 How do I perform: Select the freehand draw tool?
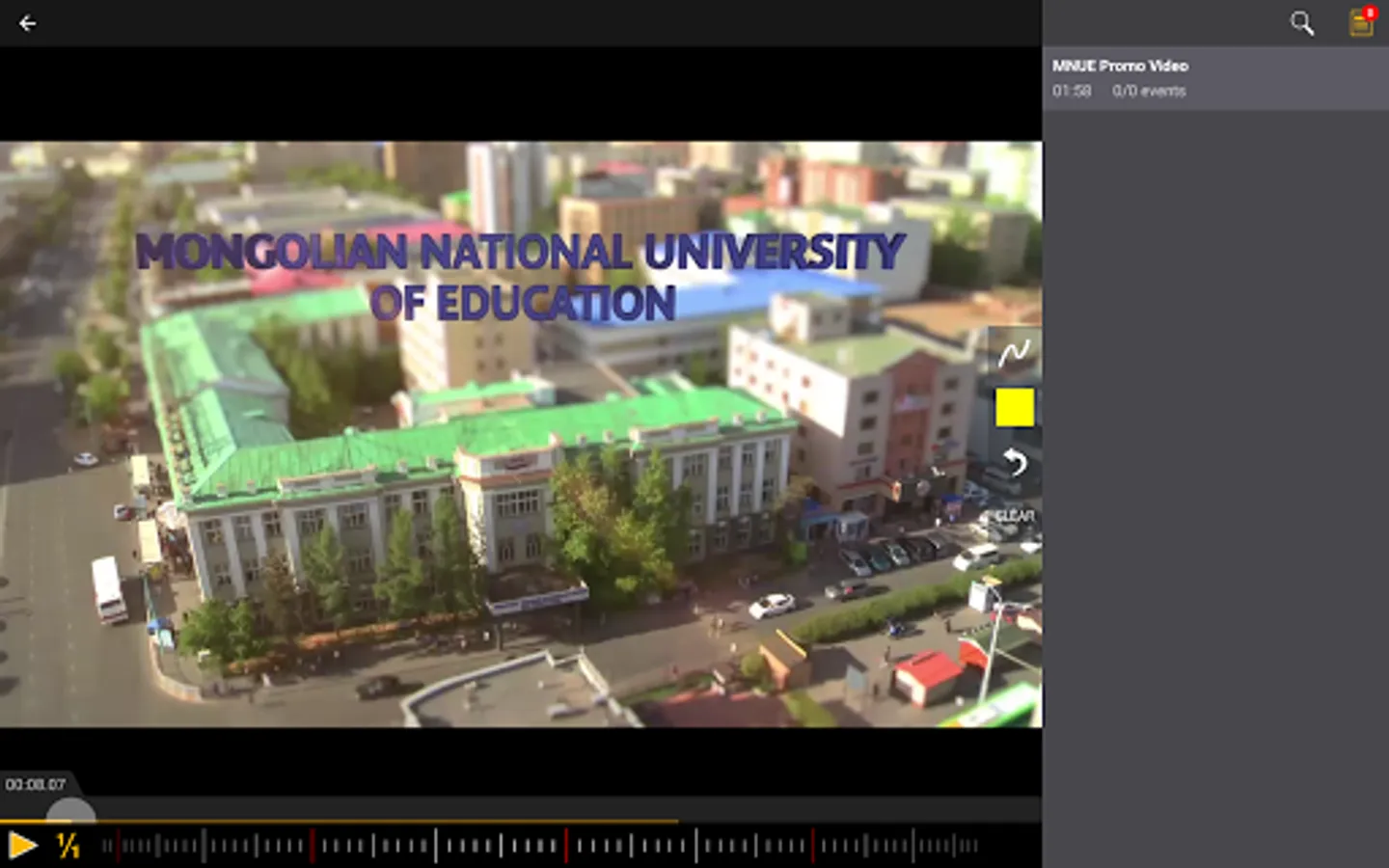[1014, 353]
